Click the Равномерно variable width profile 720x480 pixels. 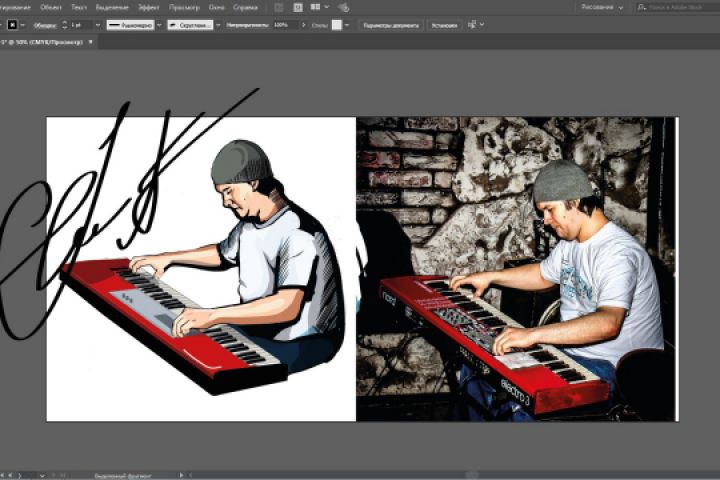[130, 25]
